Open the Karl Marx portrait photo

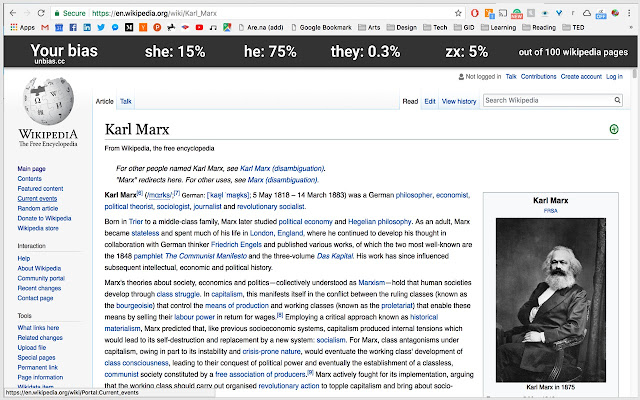[x=550, y=300]
